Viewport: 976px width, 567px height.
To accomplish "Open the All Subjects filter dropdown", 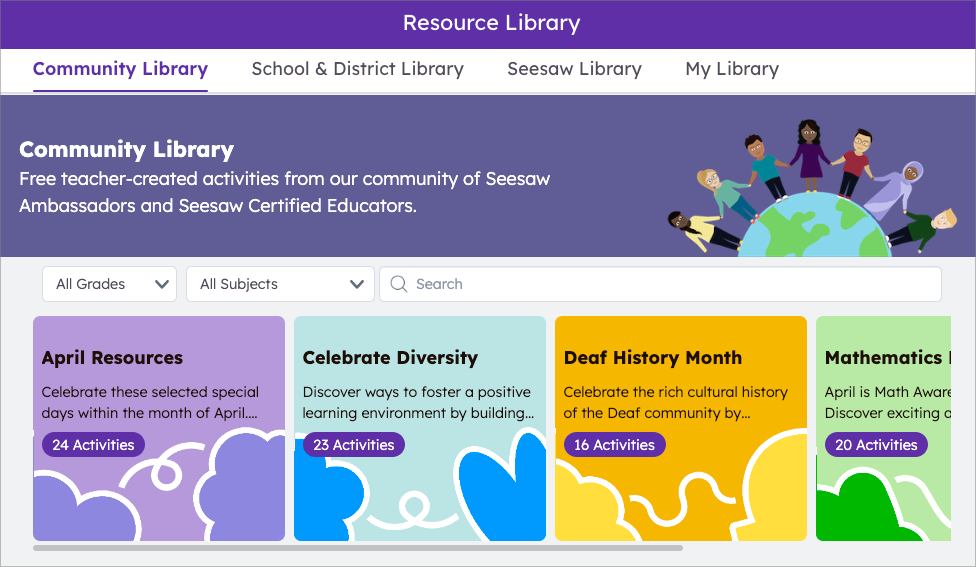I will (280, 284).
